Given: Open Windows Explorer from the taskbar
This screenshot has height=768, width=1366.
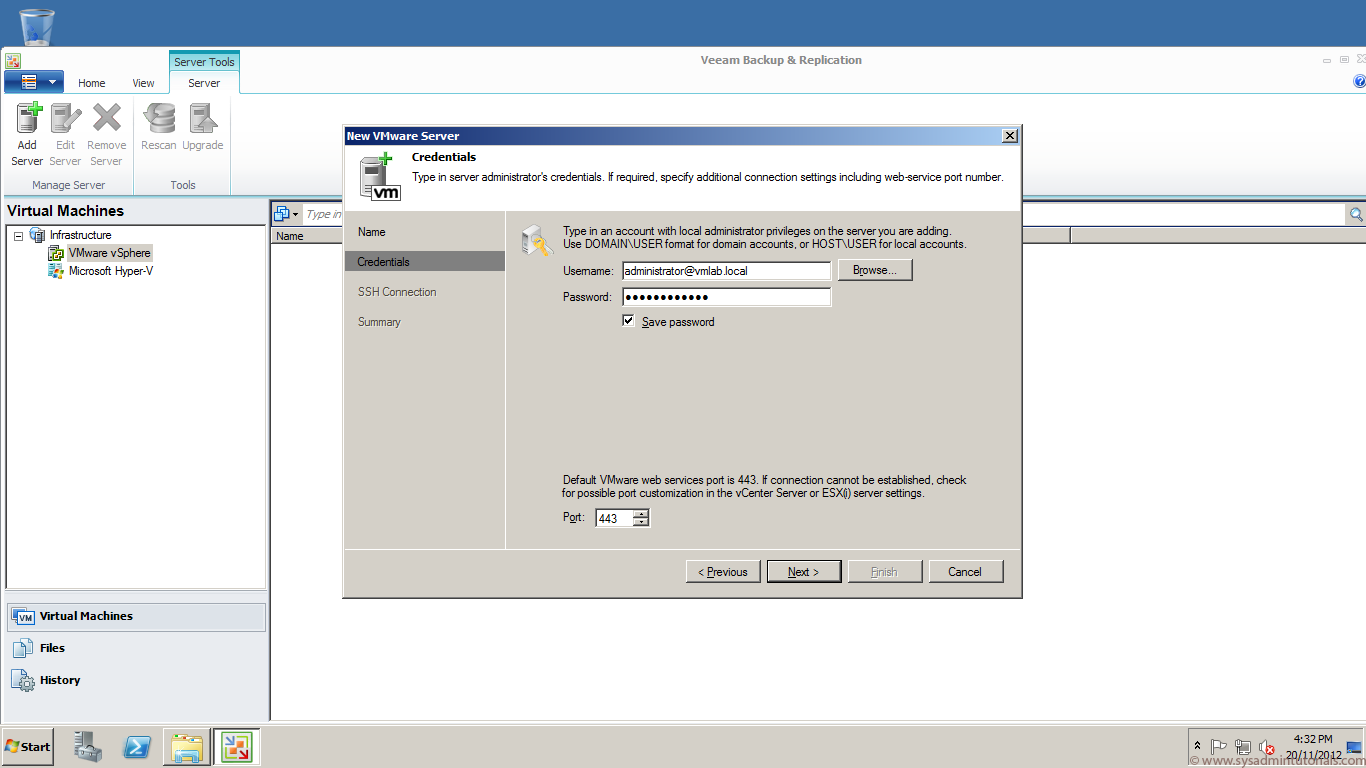Looking at the screenshot, I should point(187,747).
